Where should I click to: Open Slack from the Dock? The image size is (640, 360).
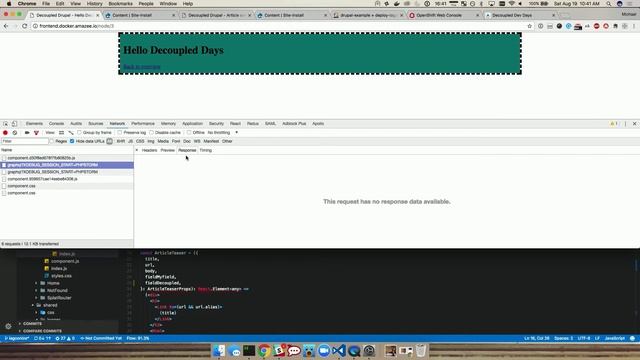point(279,351)
